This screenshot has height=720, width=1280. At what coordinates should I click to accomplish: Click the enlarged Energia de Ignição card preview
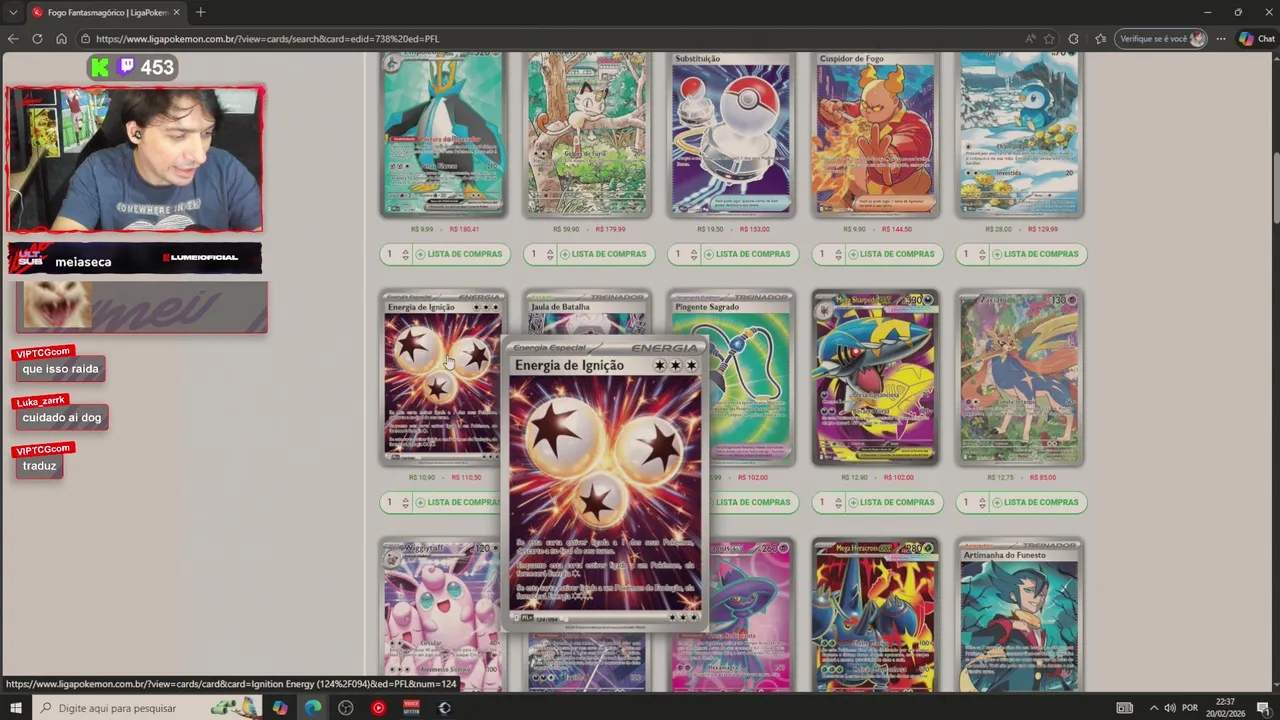point(605,486)
